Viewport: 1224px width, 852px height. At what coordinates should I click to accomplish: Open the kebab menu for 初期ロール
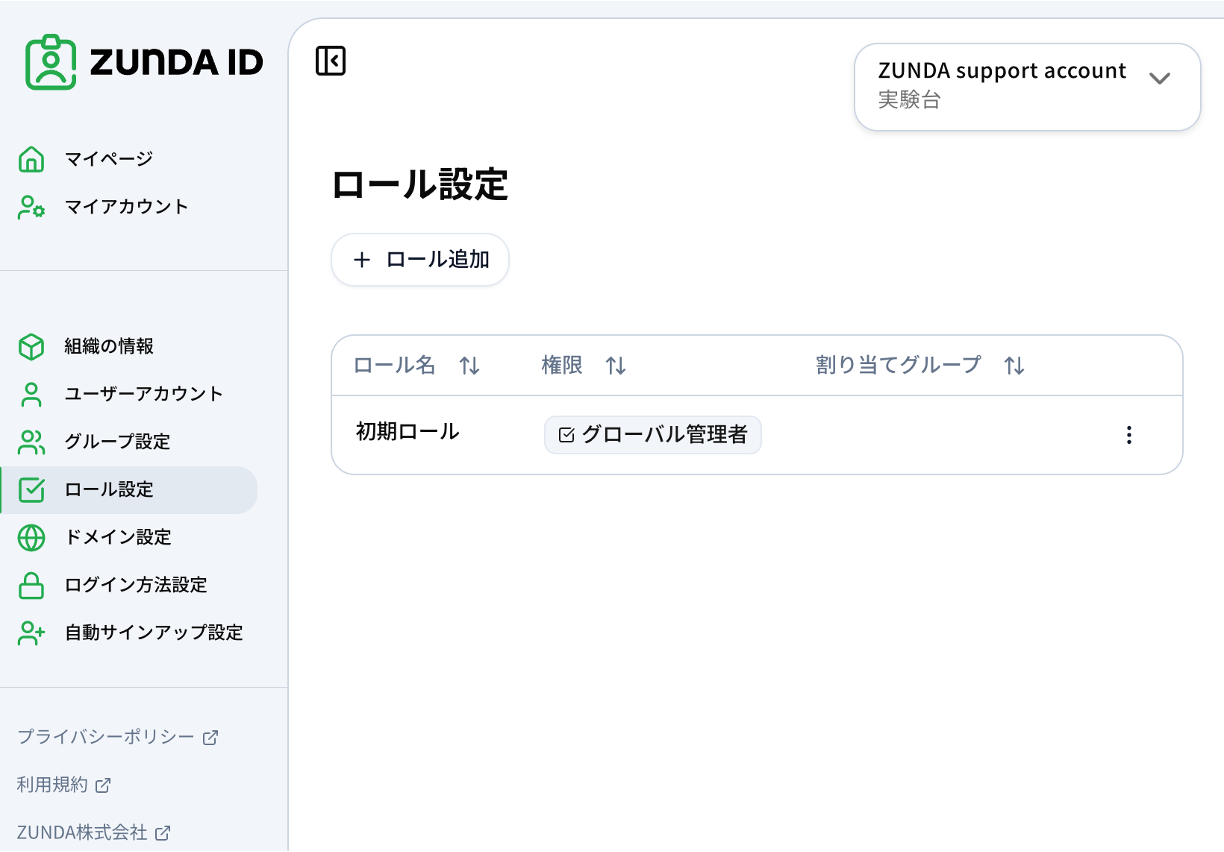click(1129, 434)
